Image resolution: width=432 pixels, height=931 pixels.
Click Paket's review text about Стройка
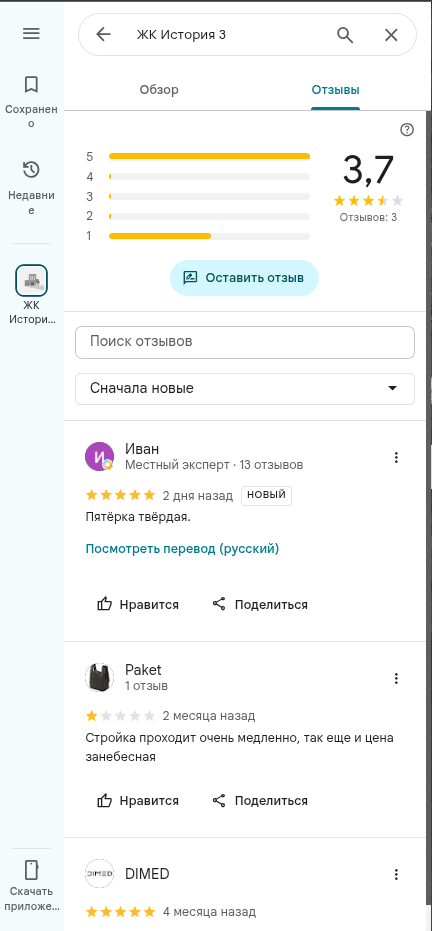pos(240,748)
